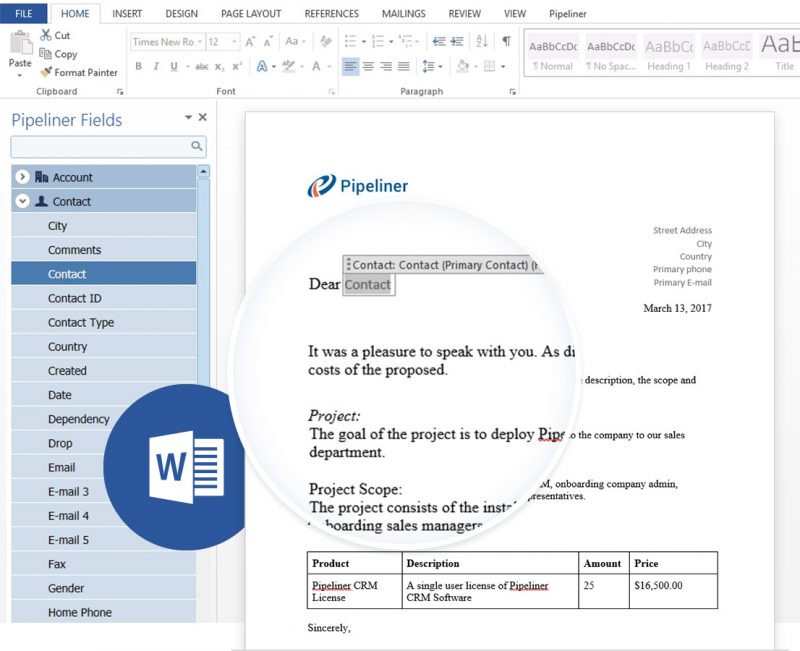The width and height of the screenshot is (800, 651).
Task: Open the Paragraph dialog launcher
Action: point(512,92)
